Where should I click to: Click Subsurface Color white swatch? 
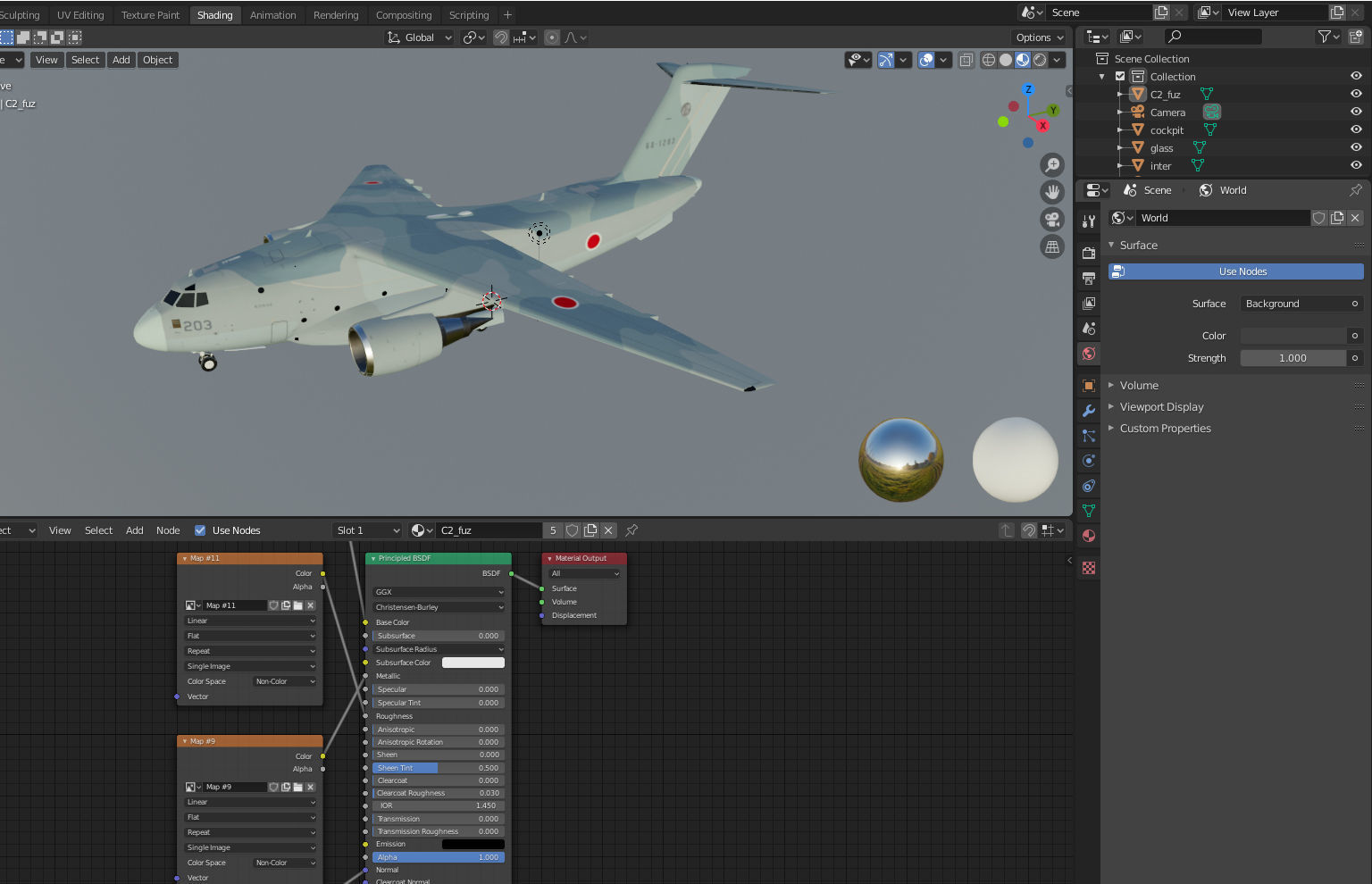click(473, 663)
